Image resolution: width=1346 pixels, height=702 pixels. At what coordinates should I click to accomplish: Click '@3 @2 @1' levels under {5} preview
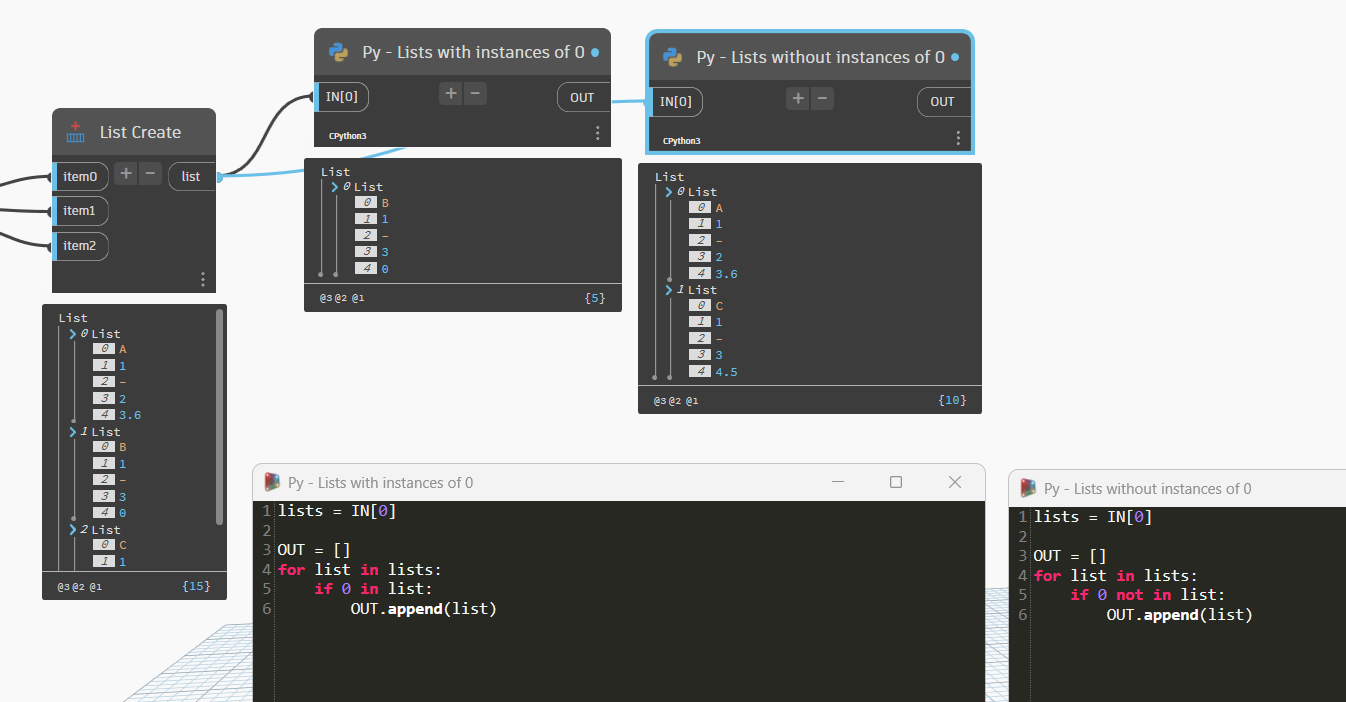click(x=341, y=298)
